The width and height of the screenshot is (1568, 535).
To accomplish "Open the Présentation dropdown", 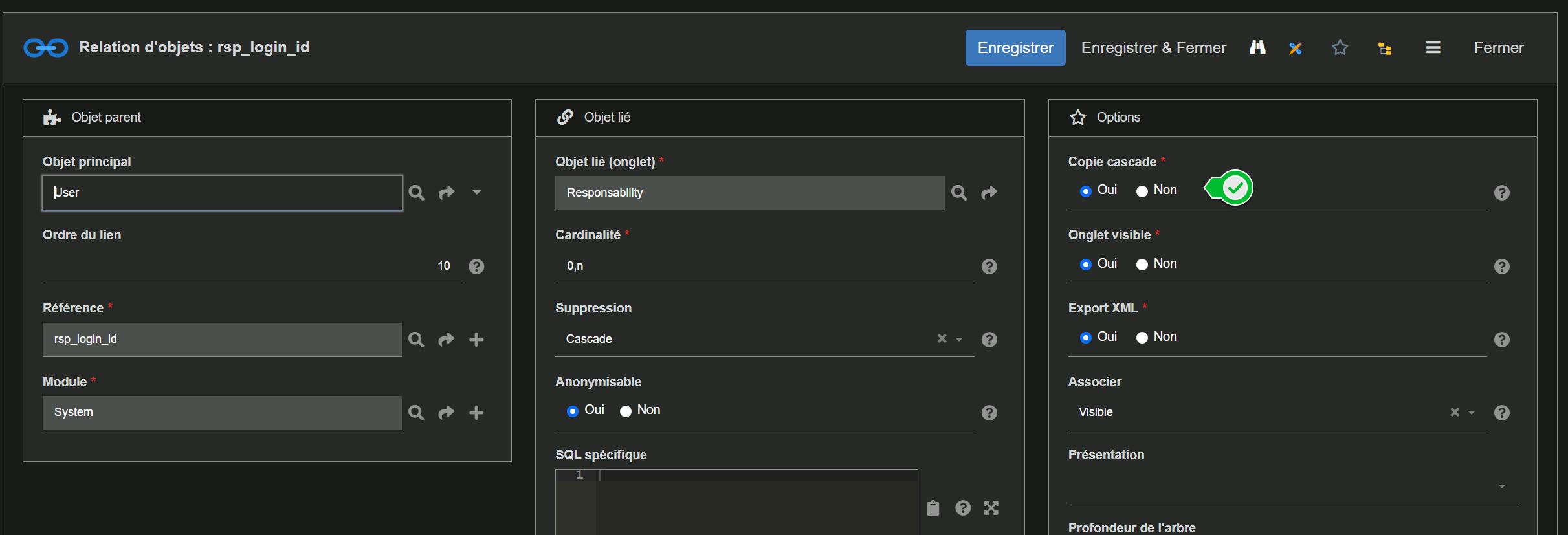I will (x=1501, y=486).
